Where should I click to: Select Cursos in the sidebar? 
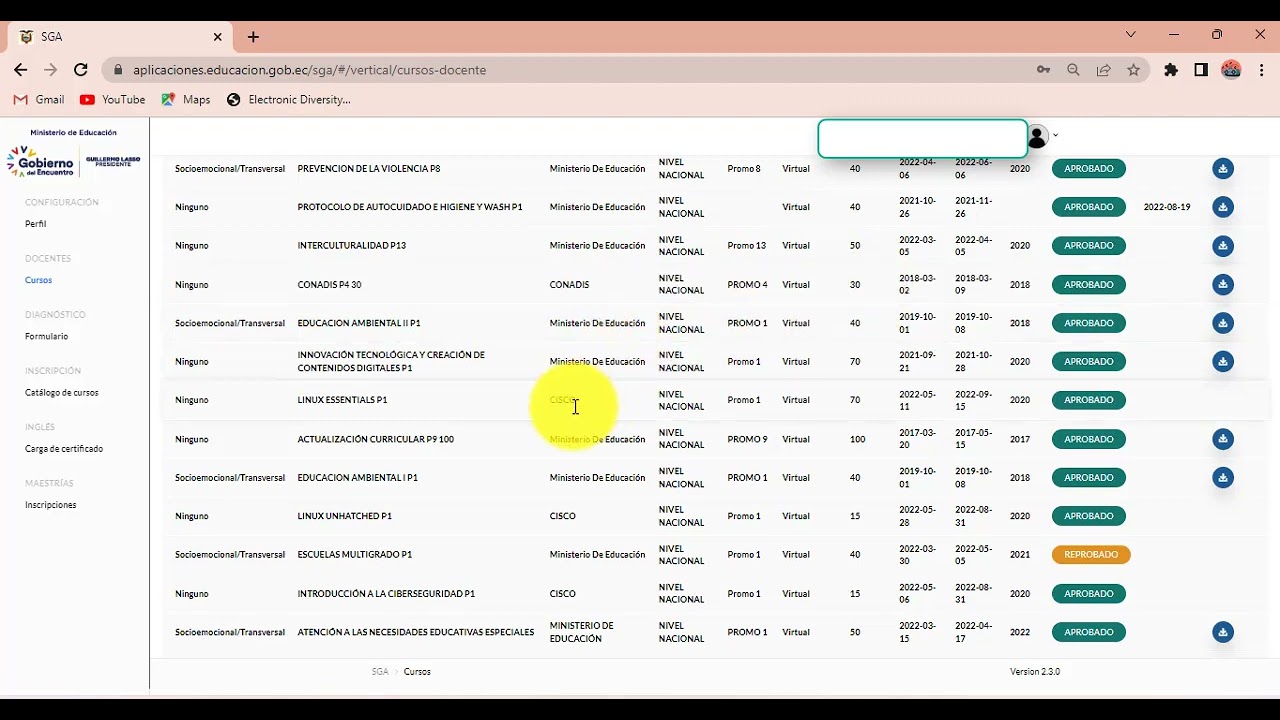point(38,280)
